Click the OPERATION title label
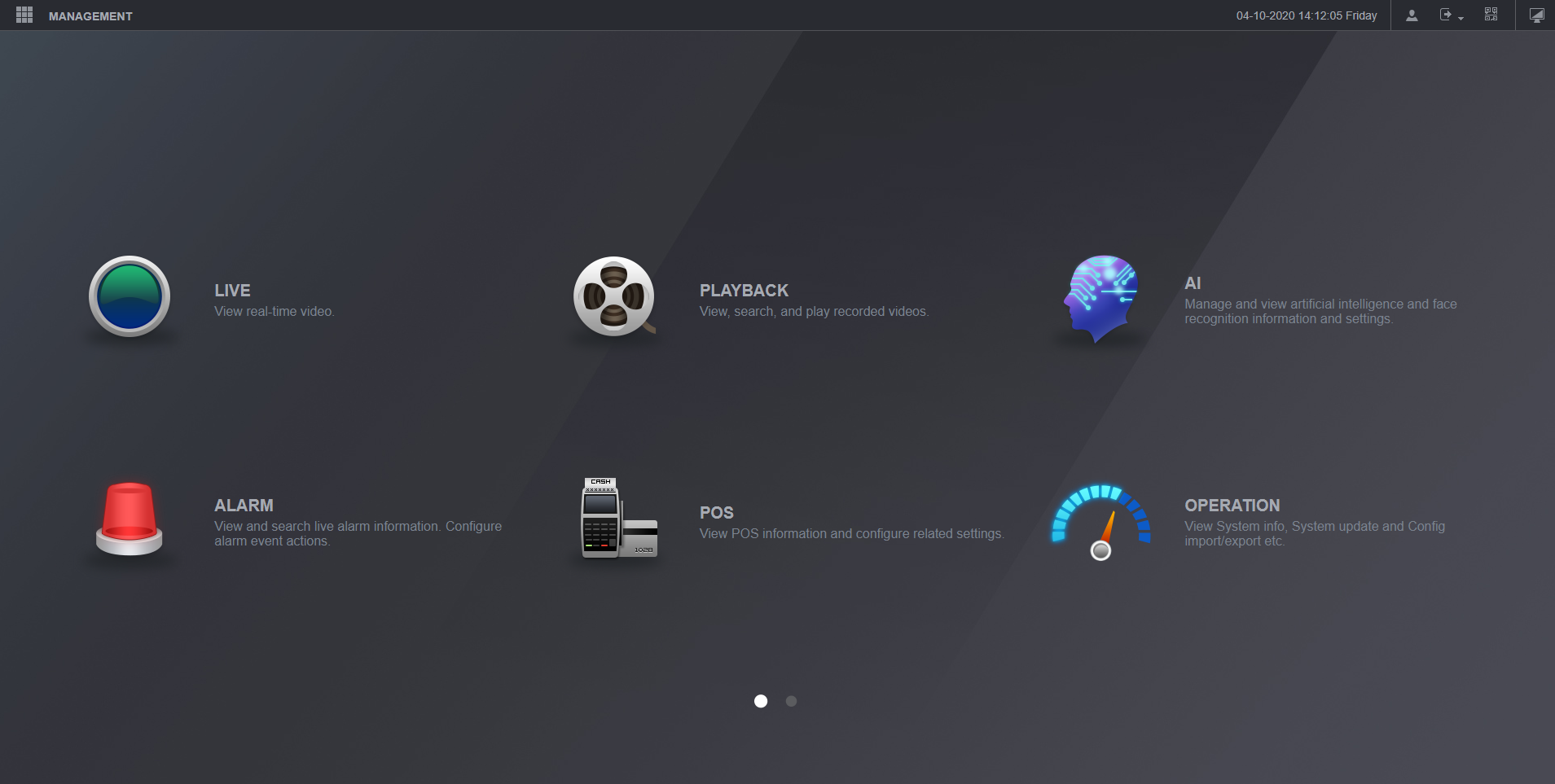 (x=1232, y=506)
